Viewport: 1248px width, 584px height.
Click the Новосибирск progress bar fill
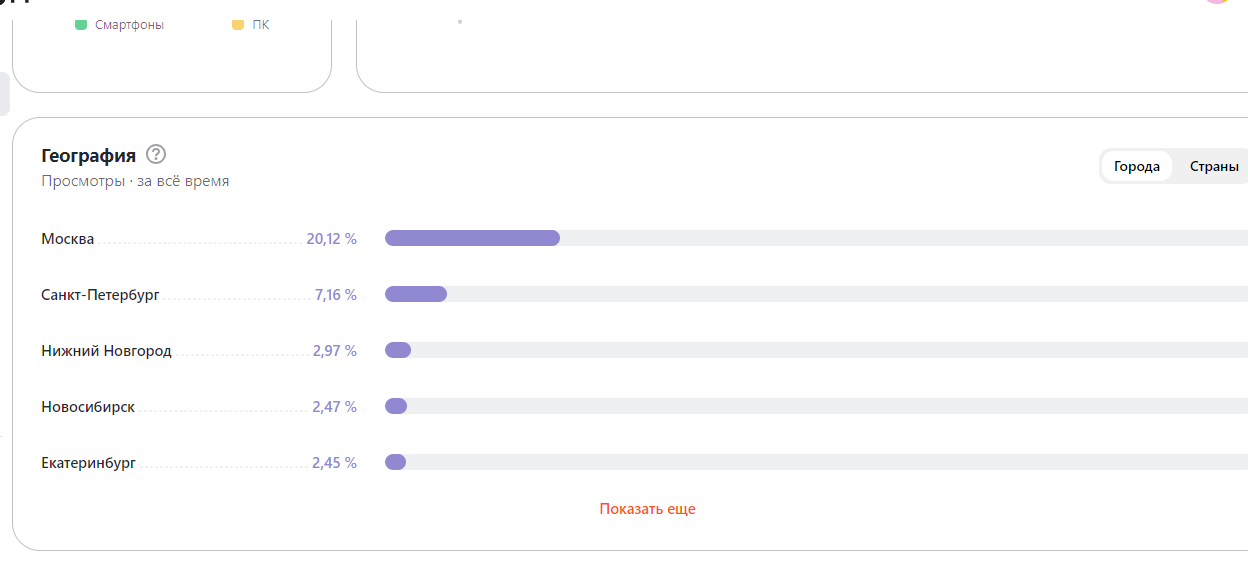[x=396, y=406]
